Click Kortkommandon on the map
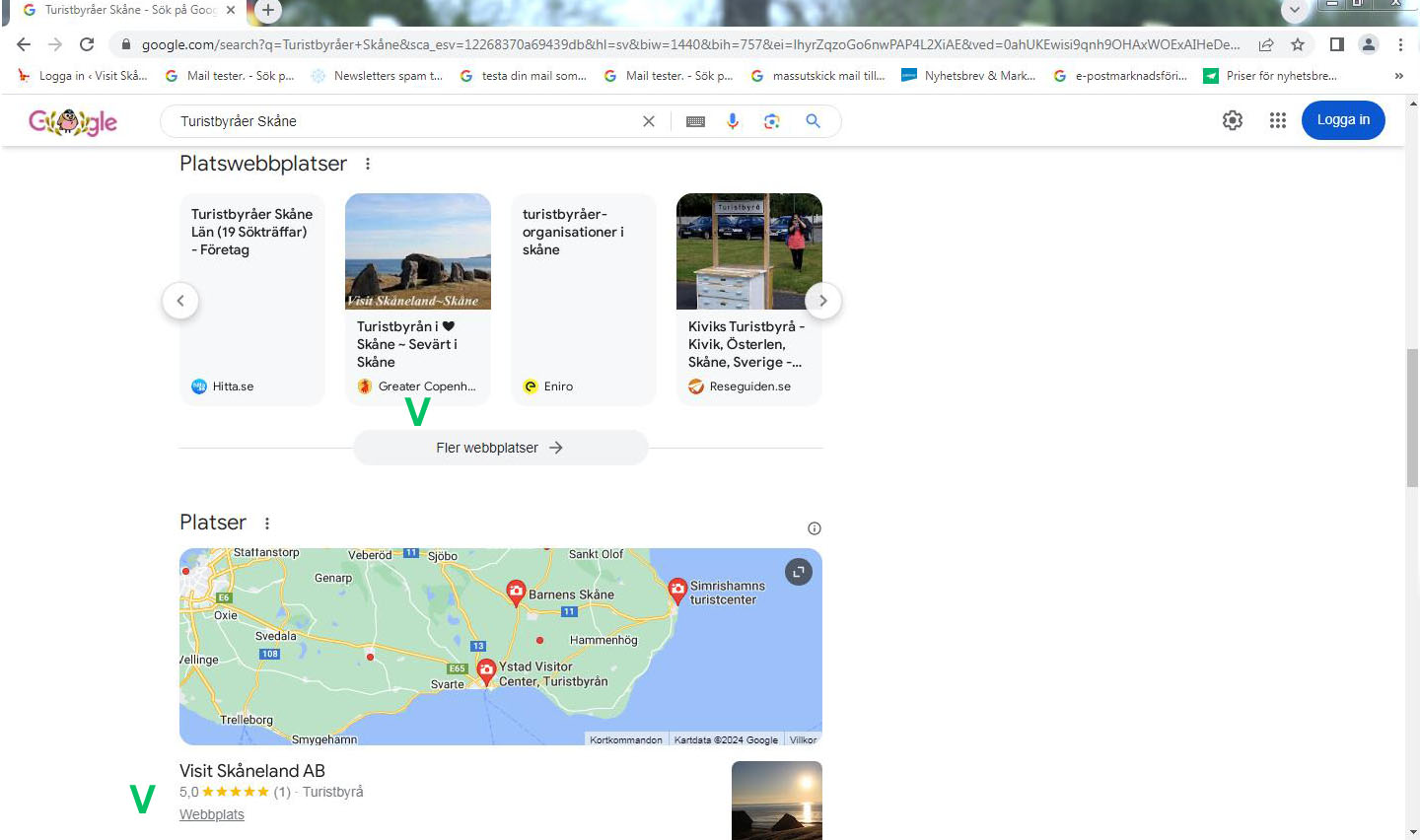Viewport: 1420px width, 840px height. coord(626,739)
